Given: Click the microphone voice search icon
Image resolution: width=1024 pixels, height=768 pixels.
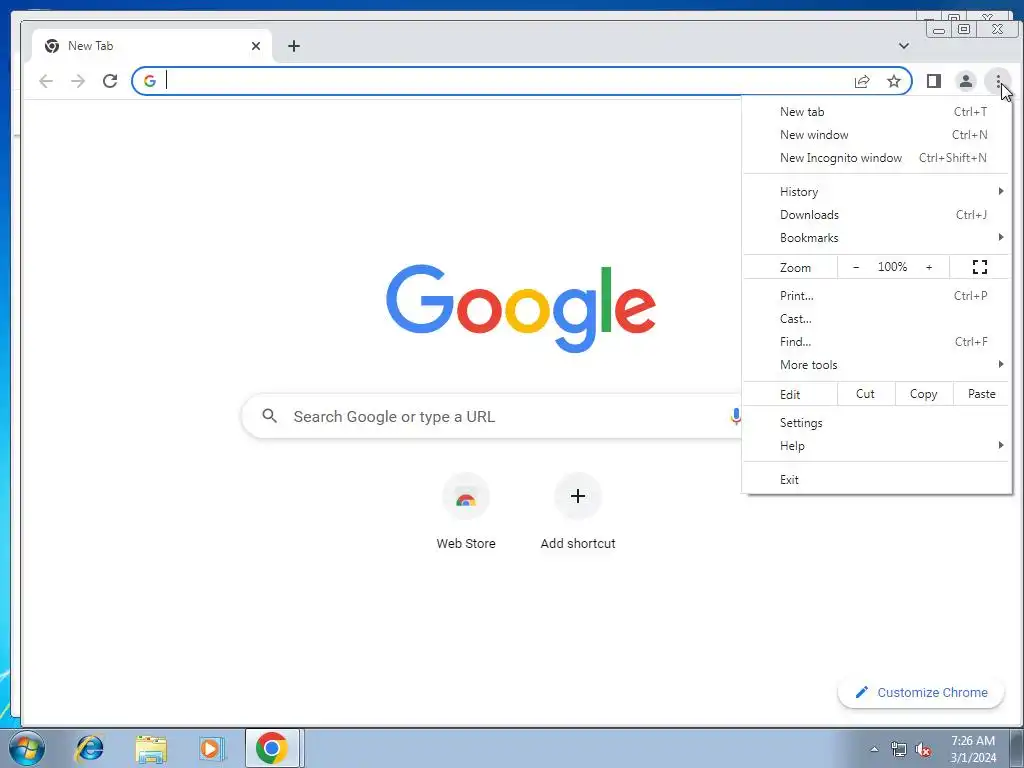Looking at the screenshot, I should coord(735,416).
